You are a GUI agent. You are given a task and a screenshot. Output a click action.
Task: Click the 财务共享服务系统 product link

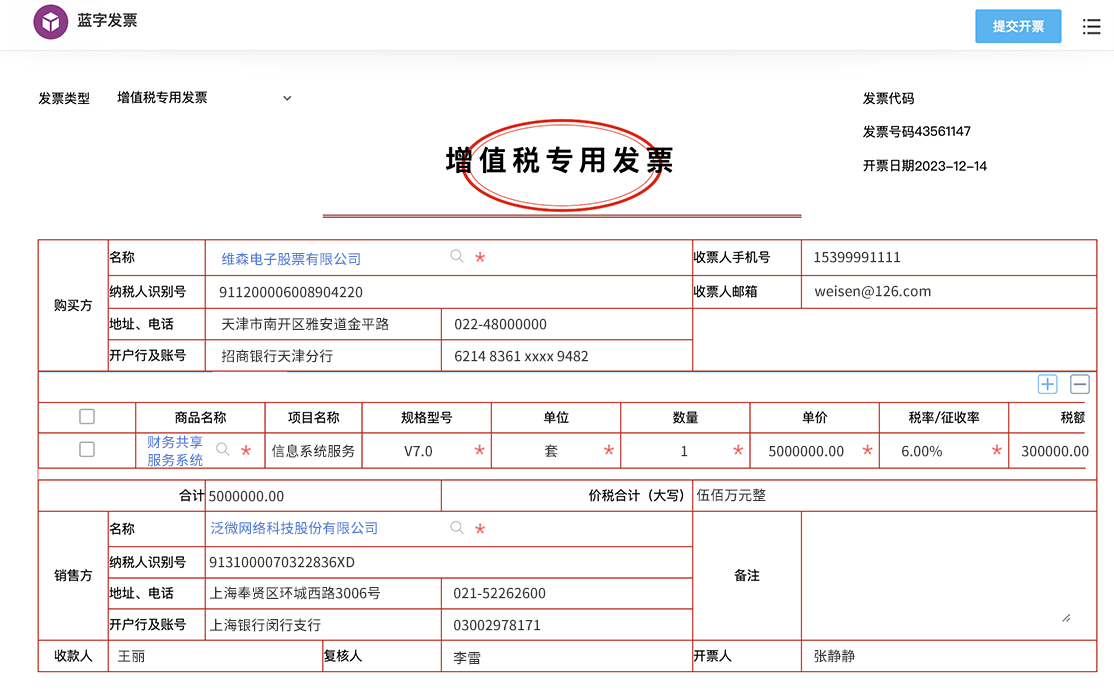pyautogui.click(x=175, y=451)
